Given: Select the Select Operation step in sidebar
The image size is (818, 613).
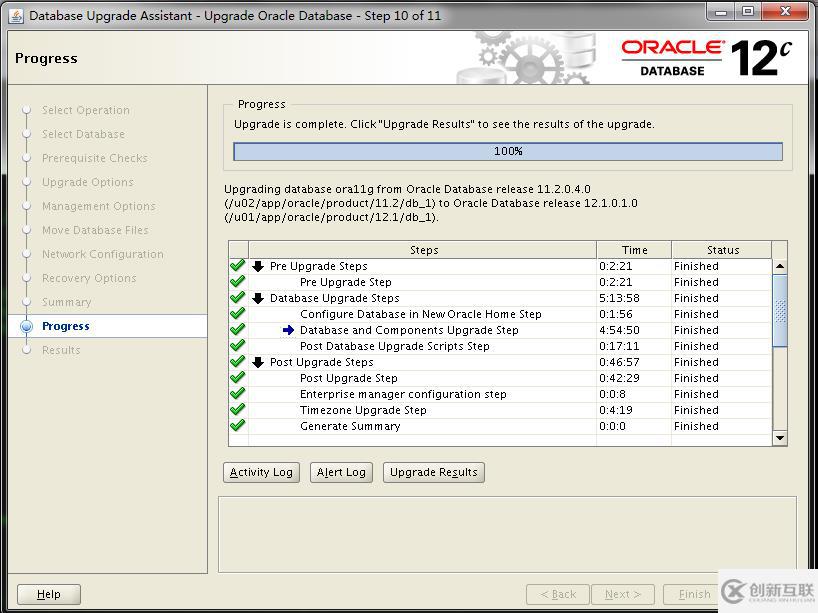Looking at the screenshot, I should [x=86, y=110].
